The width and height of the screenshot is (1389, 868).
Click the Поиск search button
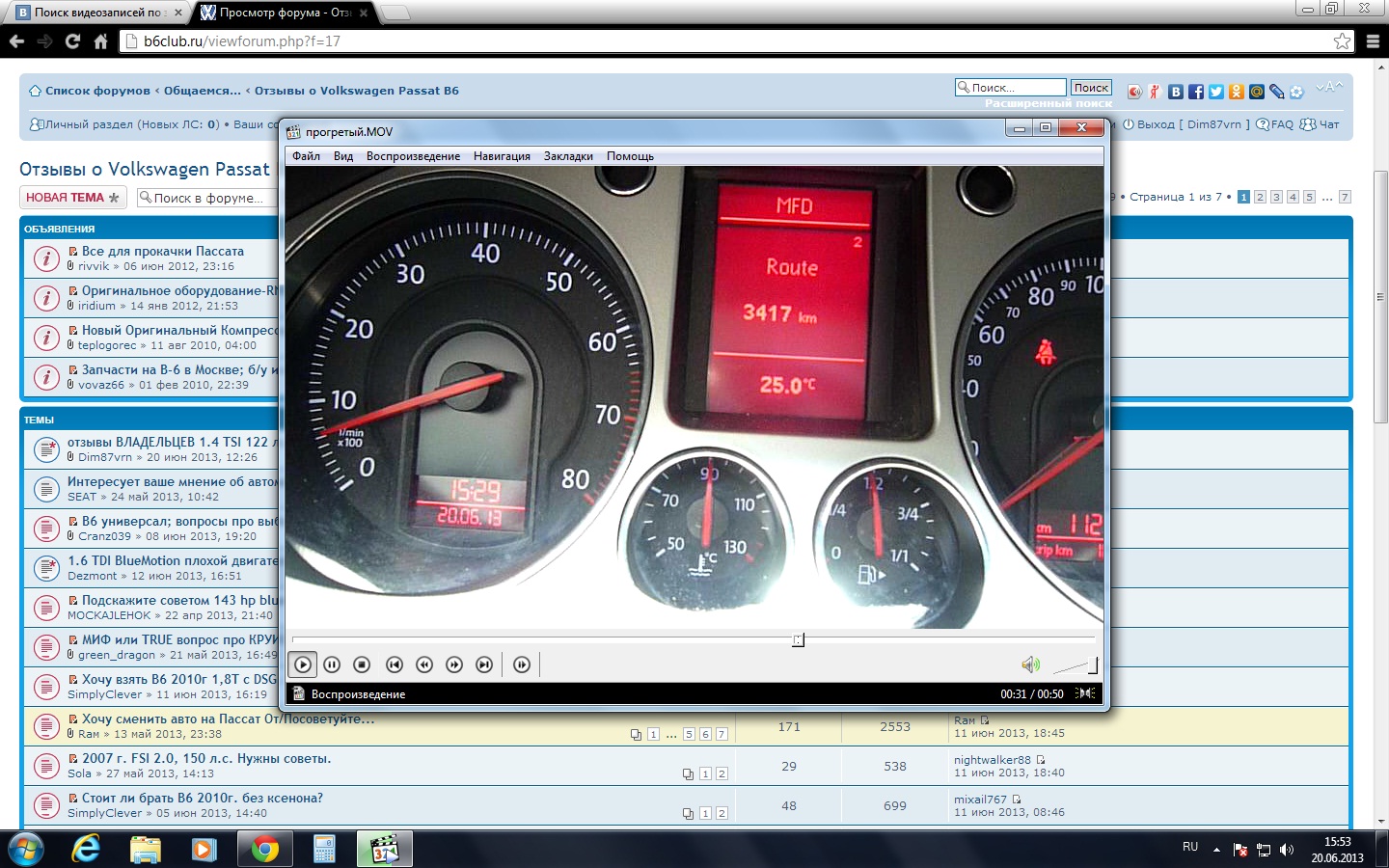(x=1091, y=88)
